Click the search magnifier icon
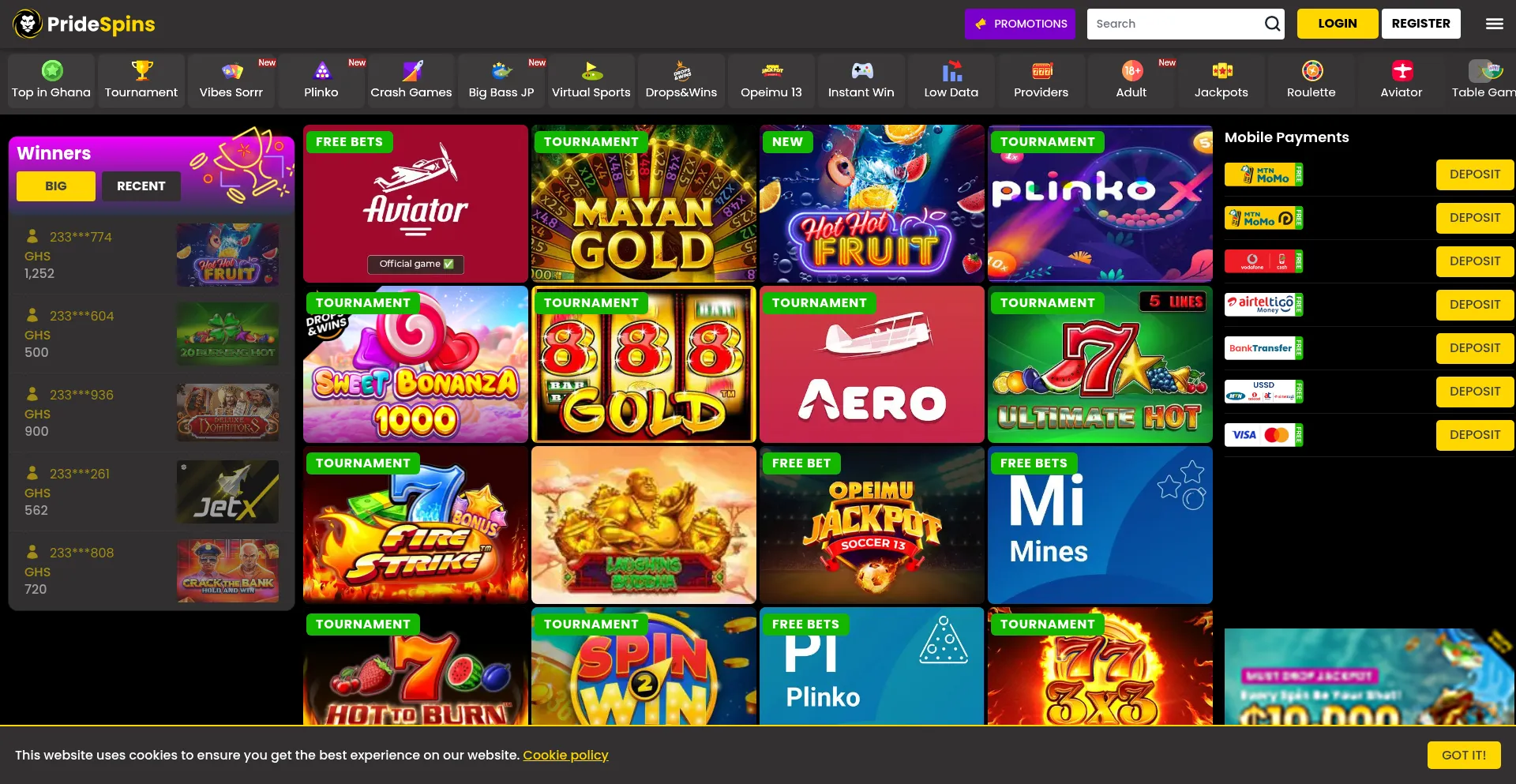Viewport: 1516px width, 784px height. tap(1272, 24)
